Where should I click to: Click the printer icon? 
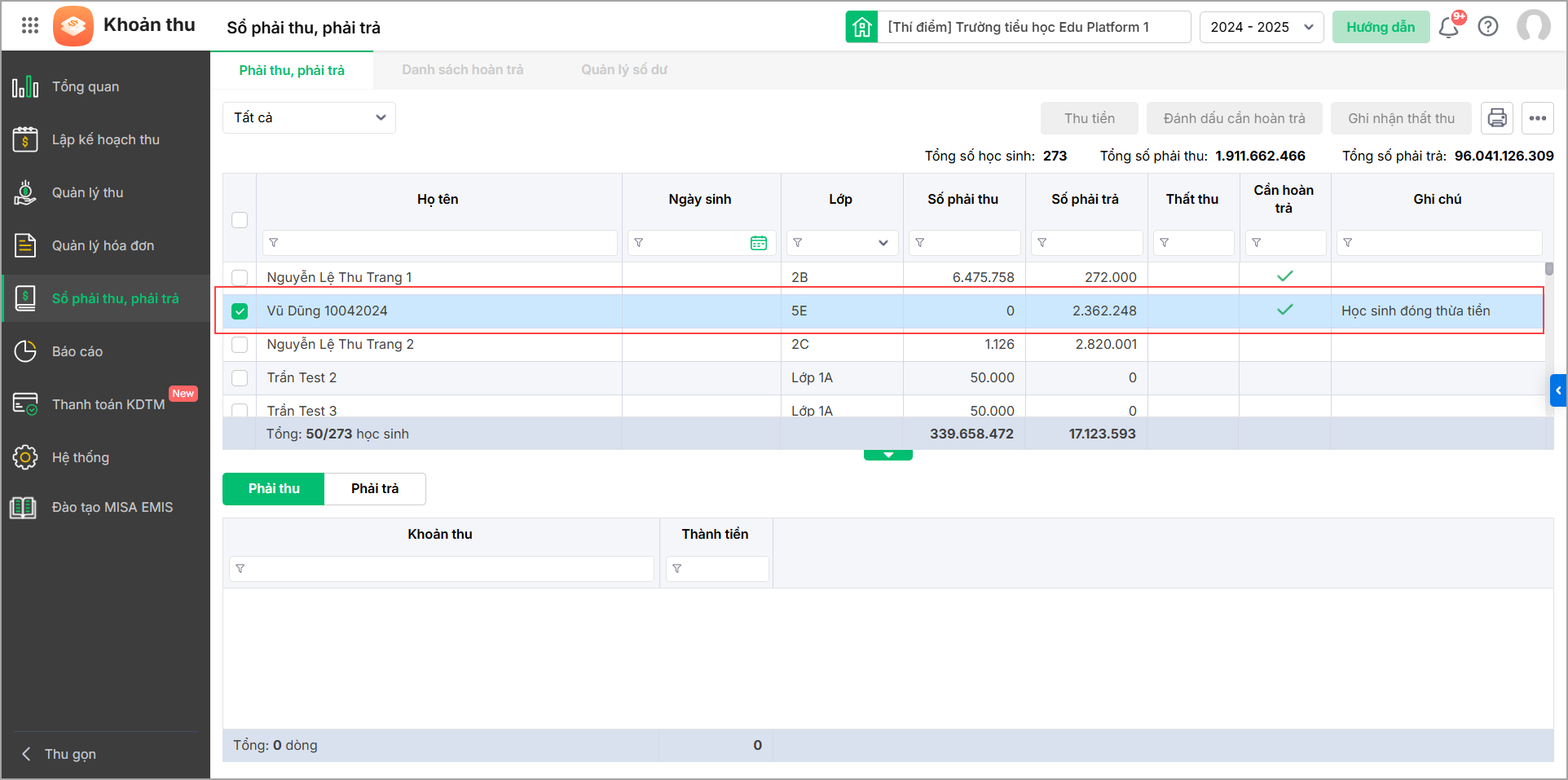[x=1497, y=118]
